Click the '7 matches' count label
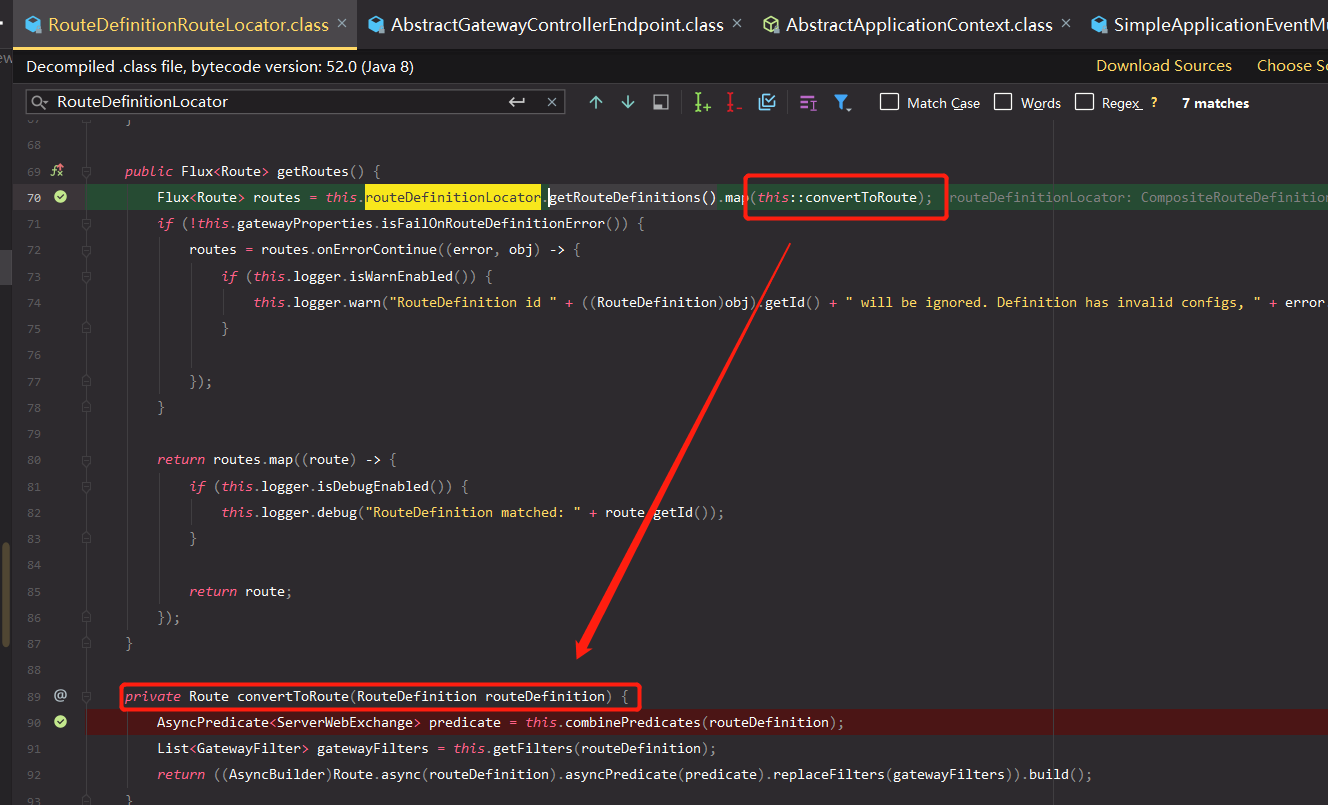 tap(1215, 103)
